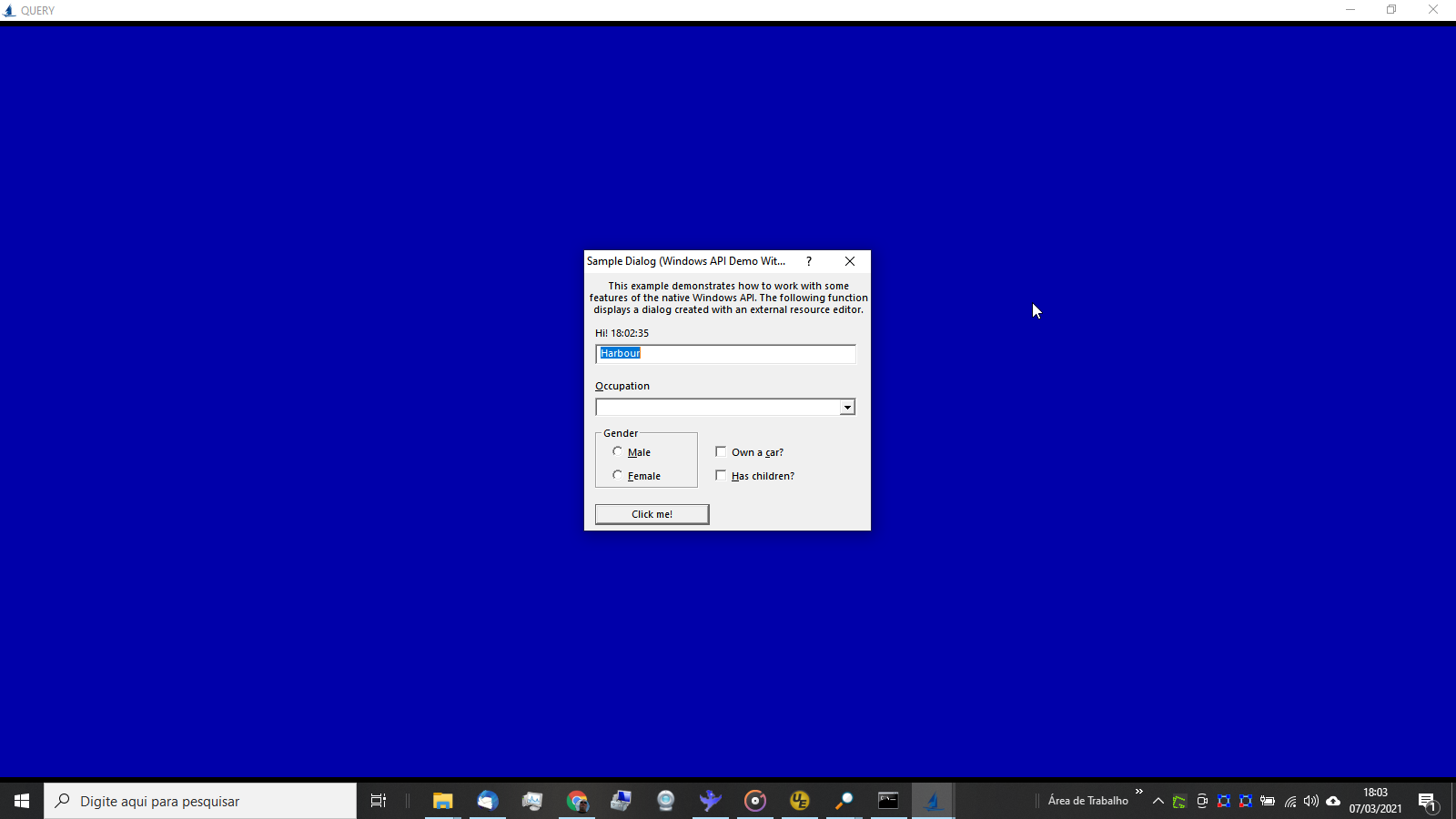
Task: Open UltraEdit from the taskbar
Action: click(800, 801)
